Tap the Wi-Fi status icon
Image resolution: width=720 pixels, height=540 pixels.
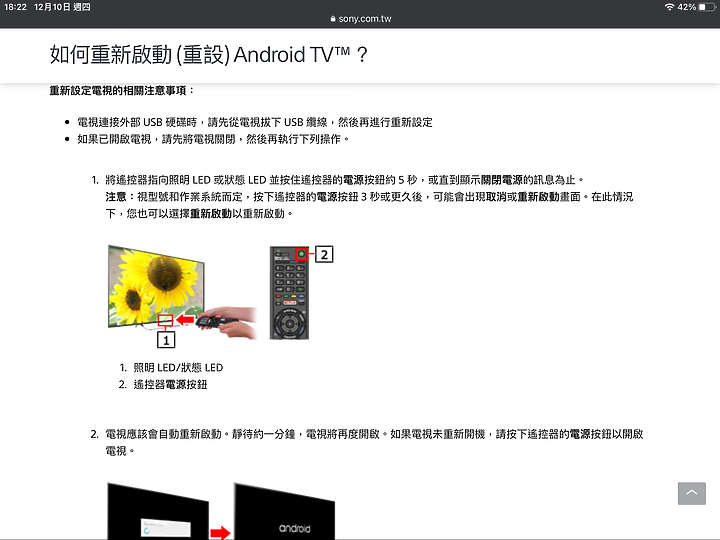pyautogui.click(x=669, y=7)
